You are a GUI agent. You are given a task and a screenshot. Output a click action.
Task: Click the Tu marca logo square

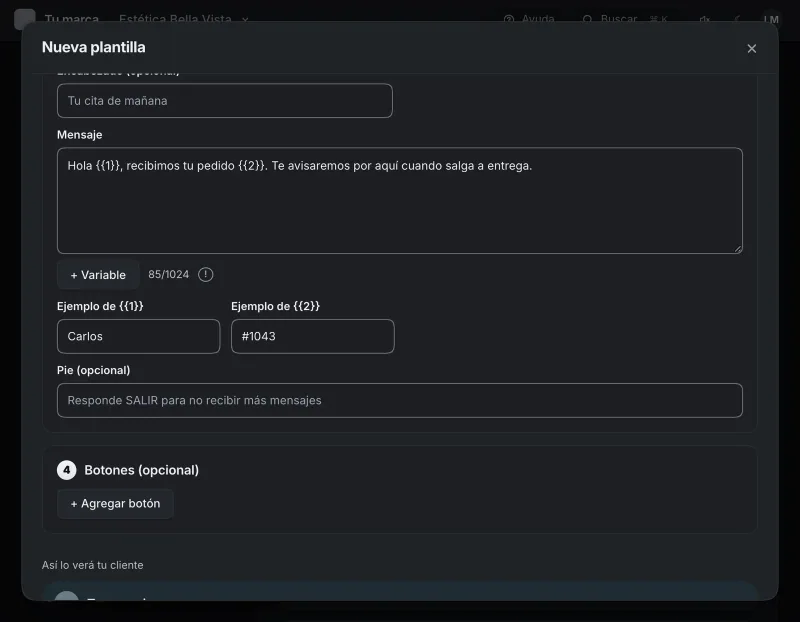click(x=24, y=19)
